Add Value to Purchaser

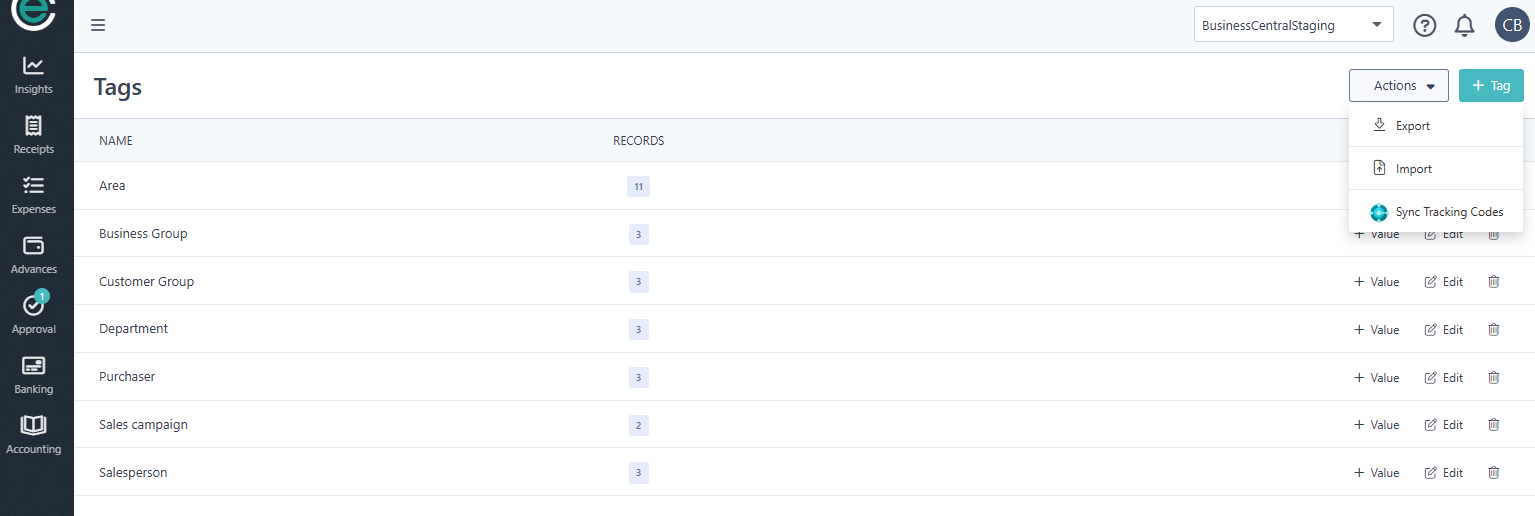pyautogui.click(x=1376, y=378)
